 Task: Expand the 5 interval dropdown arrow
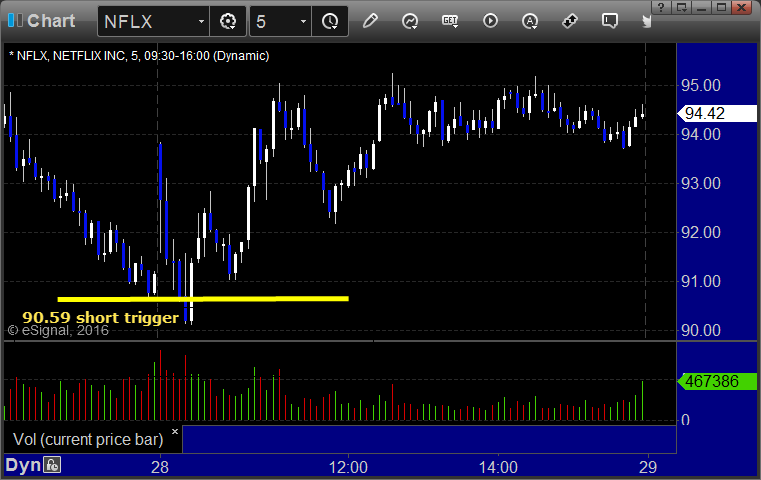[303, 22]
